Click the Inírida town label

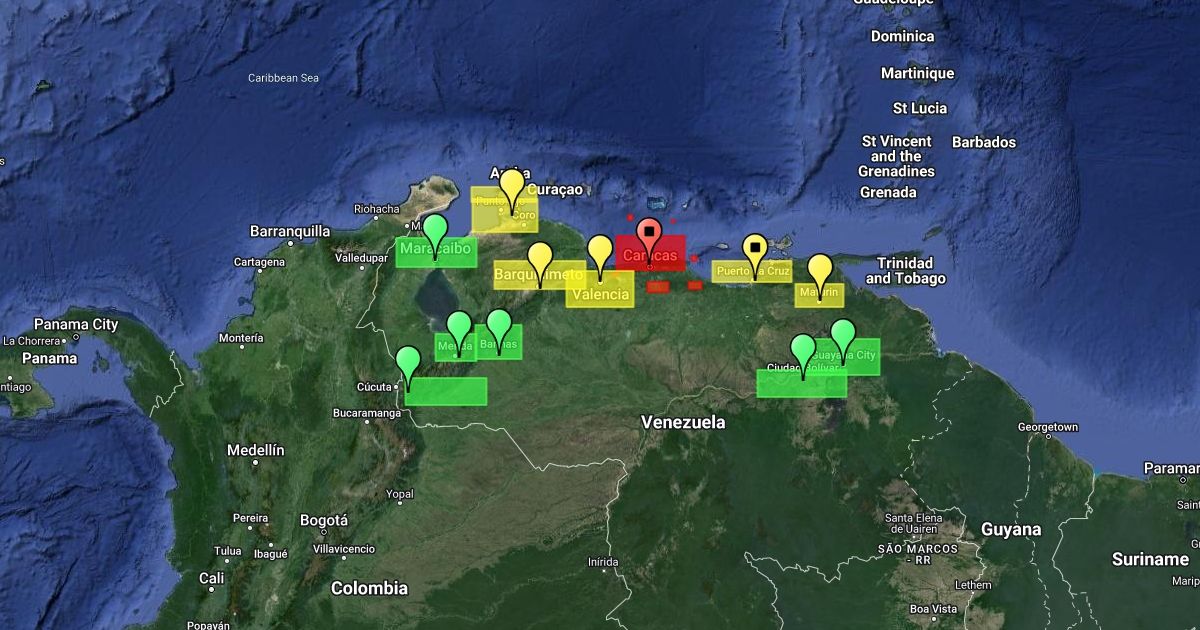pos(605,562)
